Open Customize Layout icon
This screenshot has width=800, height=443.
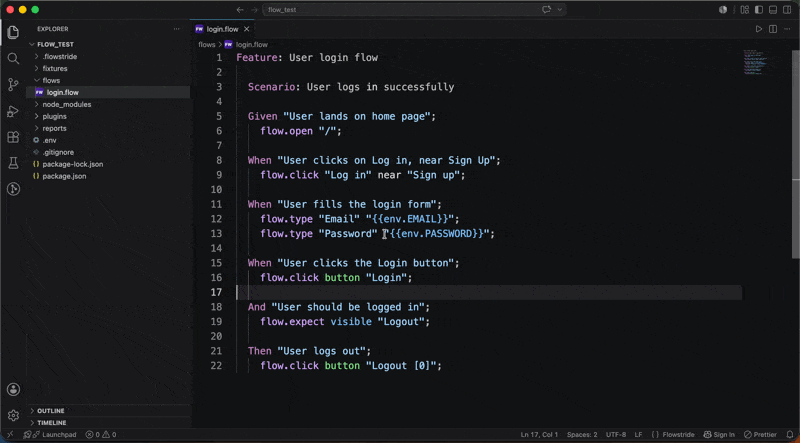coord(744,10)
